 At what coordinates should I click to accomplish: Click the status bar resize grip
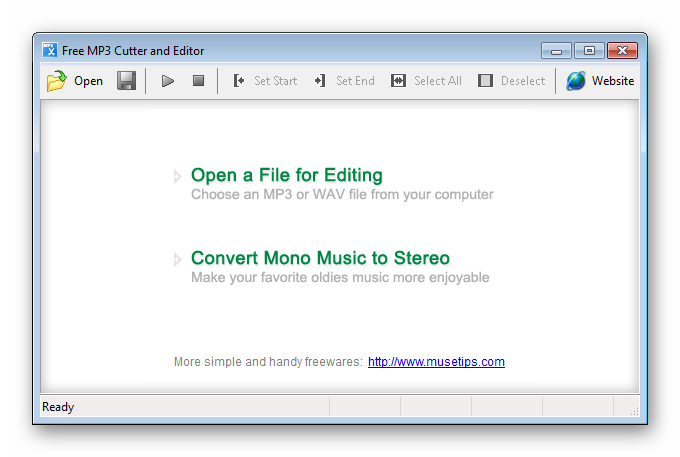pyautogui.click(x=634, y=411)
